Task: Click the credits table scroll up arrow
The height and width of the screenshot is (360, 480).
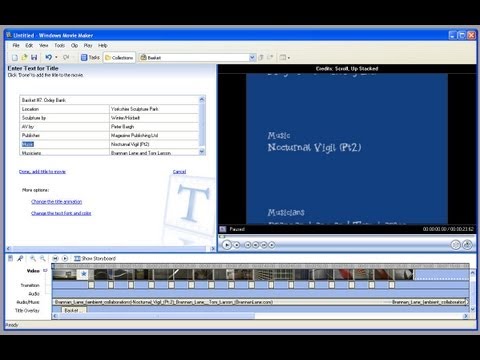Action: coord(202,99)
